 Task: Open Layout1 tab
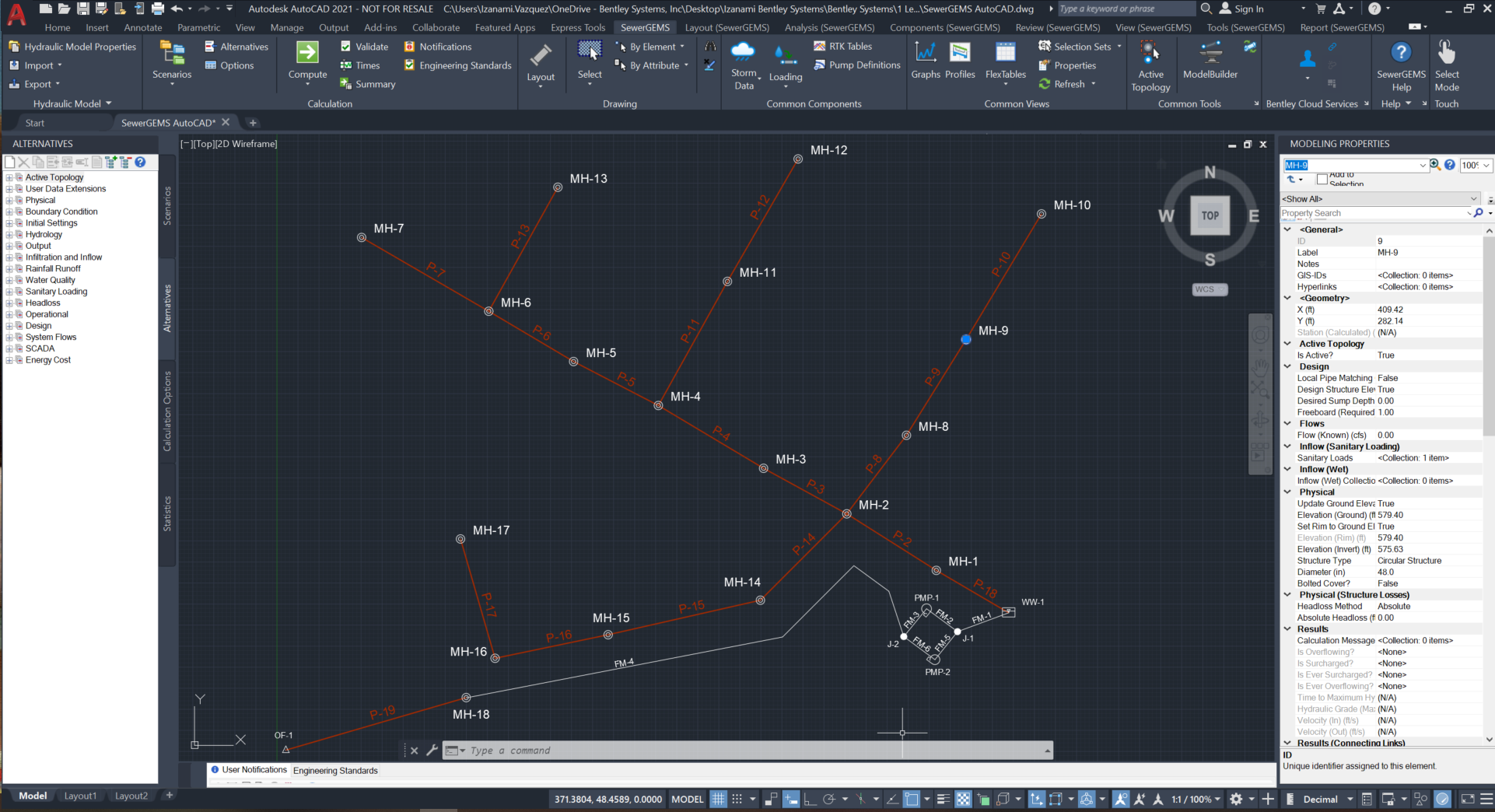80,796
